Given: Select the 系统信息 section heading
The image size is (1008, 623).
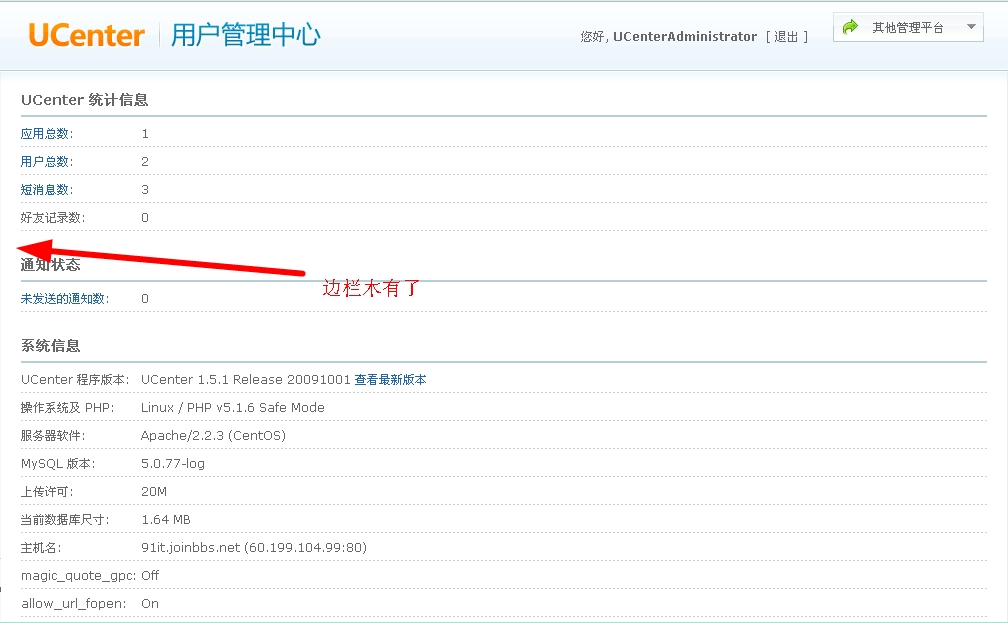Looking at the screenshot, I should click(51, 346).
